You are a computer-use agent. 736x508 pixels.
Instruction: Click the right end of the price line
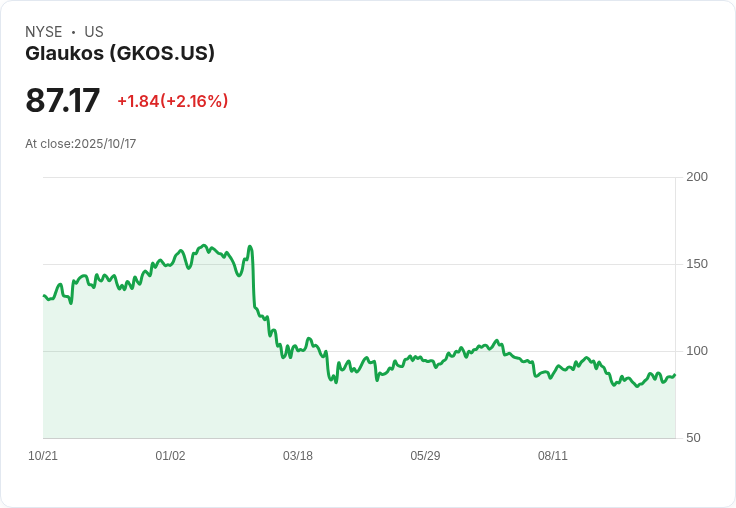674,375
